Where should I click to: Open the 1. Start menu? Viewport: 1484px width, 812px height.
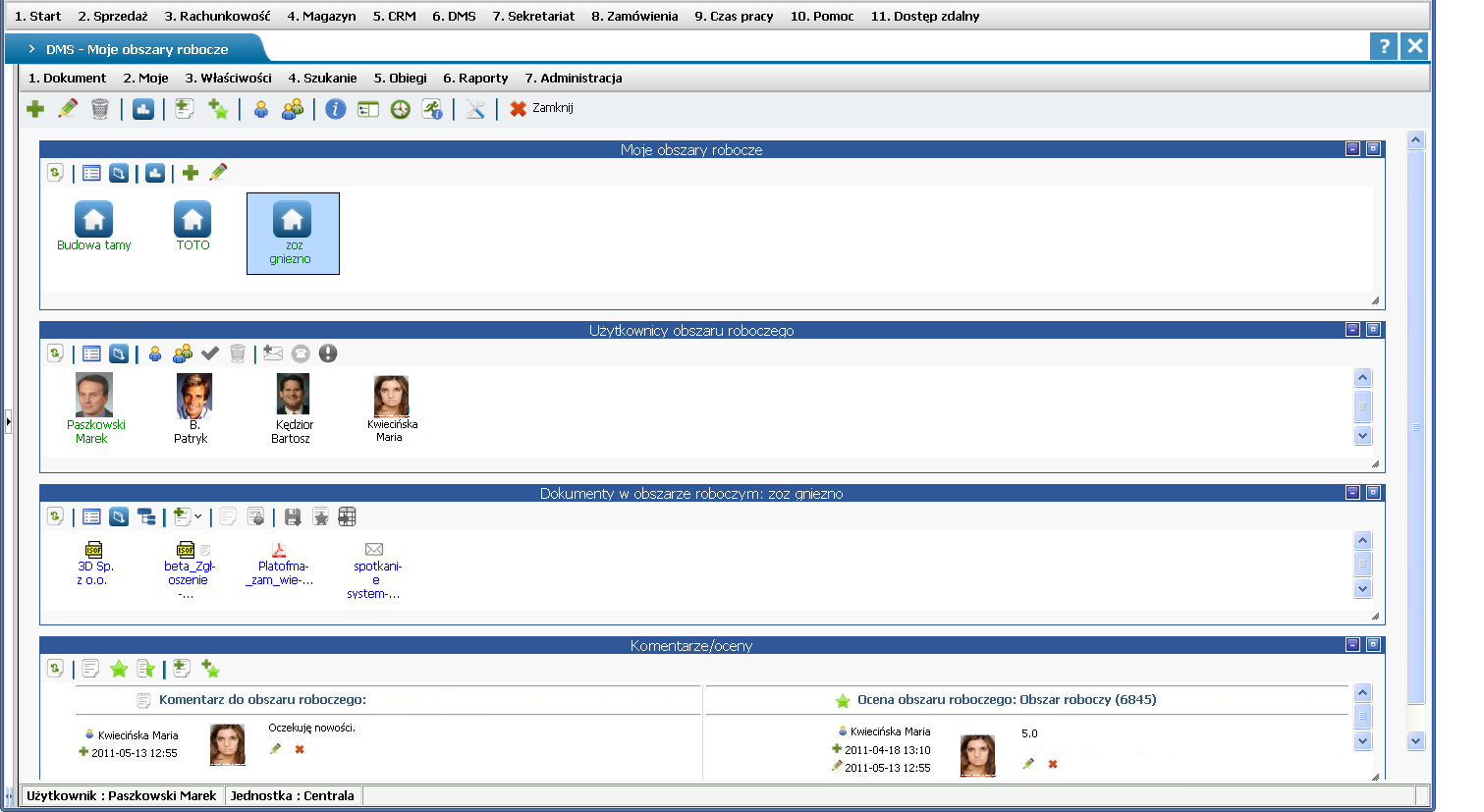click(x=37, y=16)
